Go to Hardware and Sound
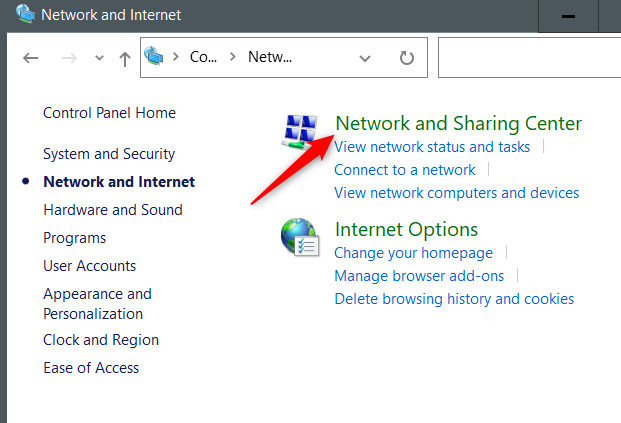Viewport: 621px width, 423px height. (x=113, y=210)
